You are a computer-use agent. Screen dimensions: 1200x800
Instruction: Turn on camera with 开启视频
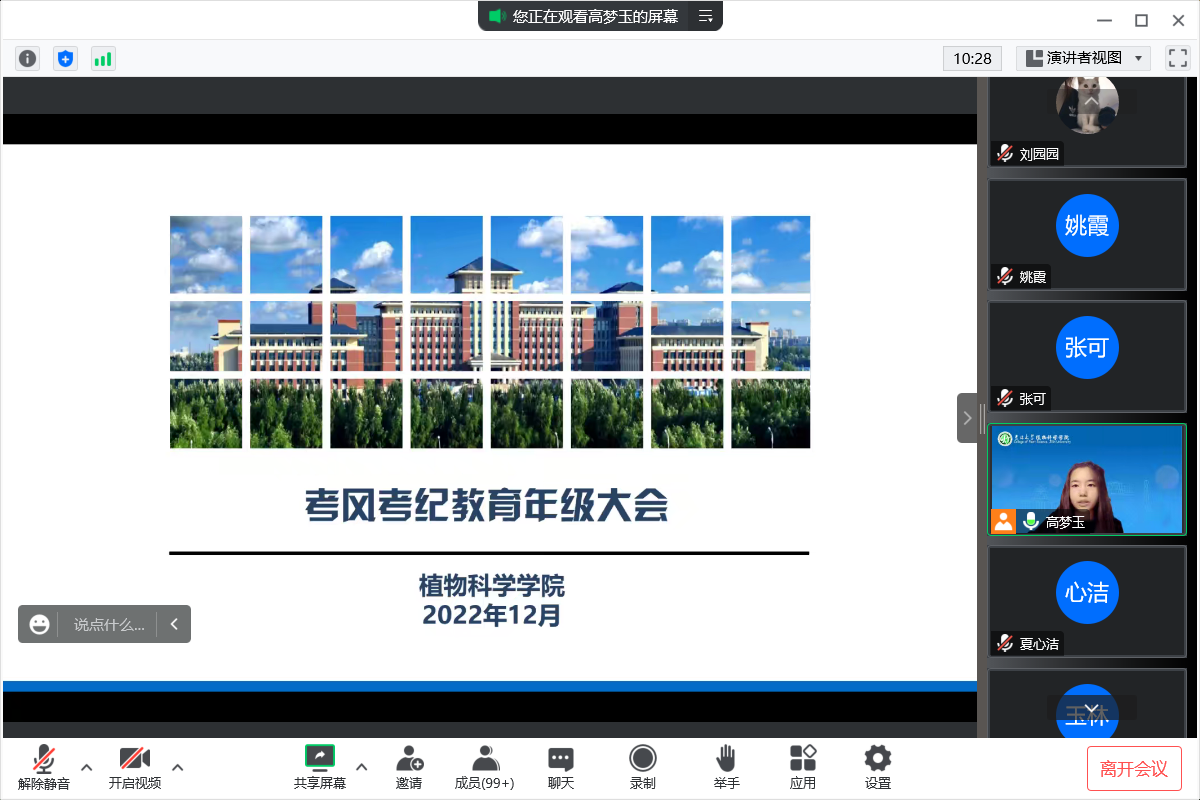[135, 767]
